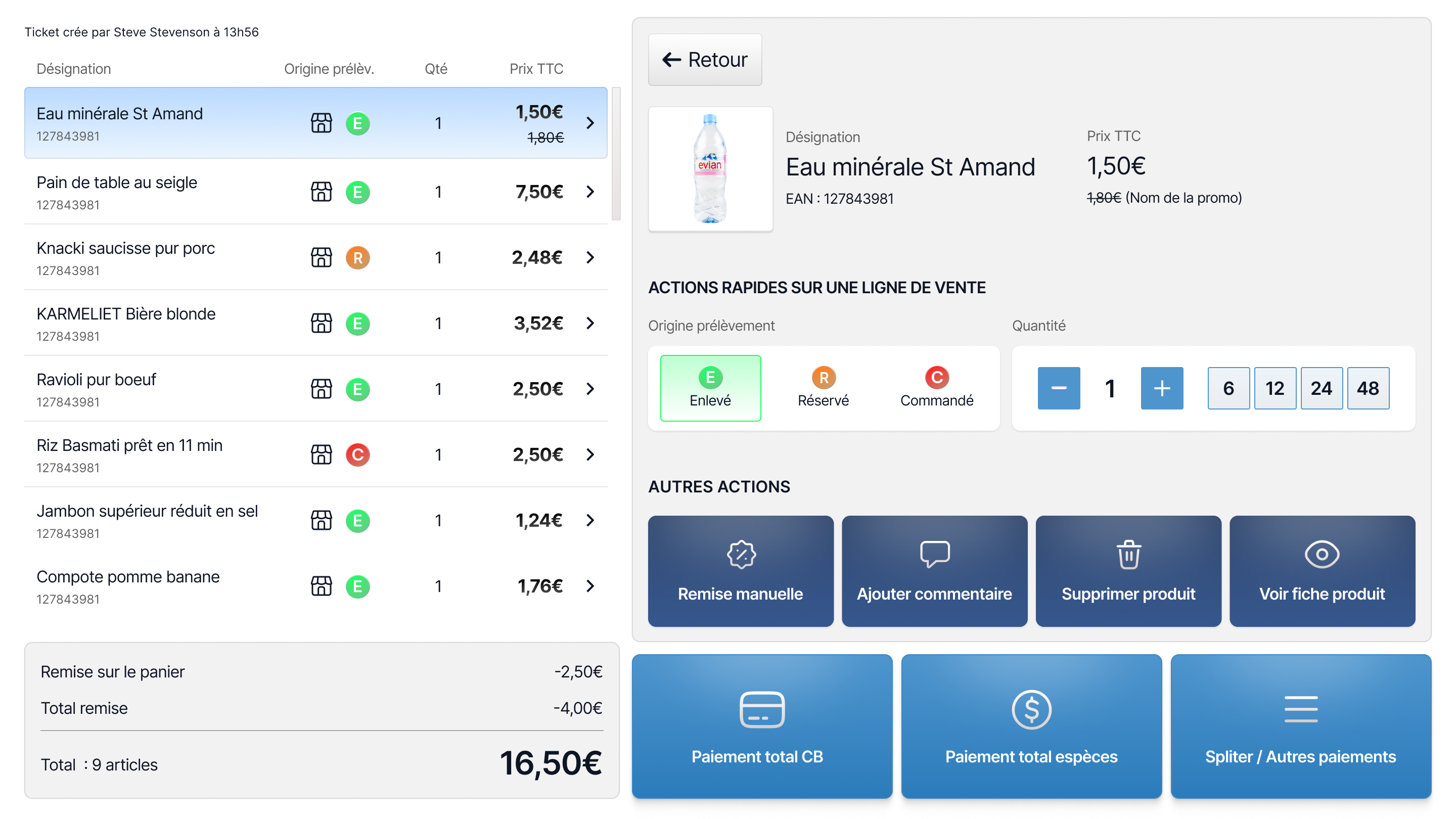Expand Compote pomme banane row chevron
The image size is (1456, 819).
(590, 585)
